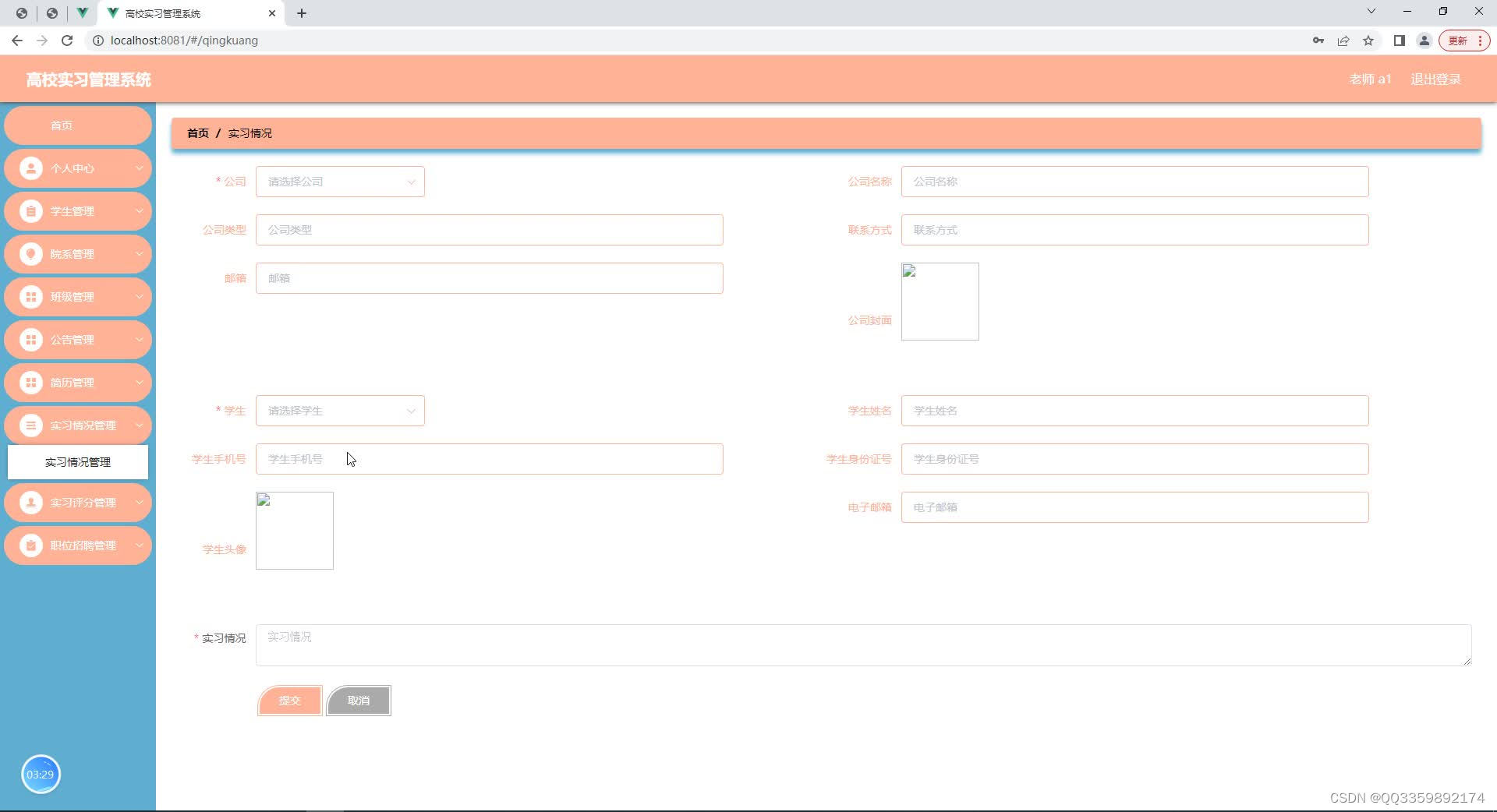Open the 请选择公司 dropdown
The image size is (1497, 812).
click(340, 182)
